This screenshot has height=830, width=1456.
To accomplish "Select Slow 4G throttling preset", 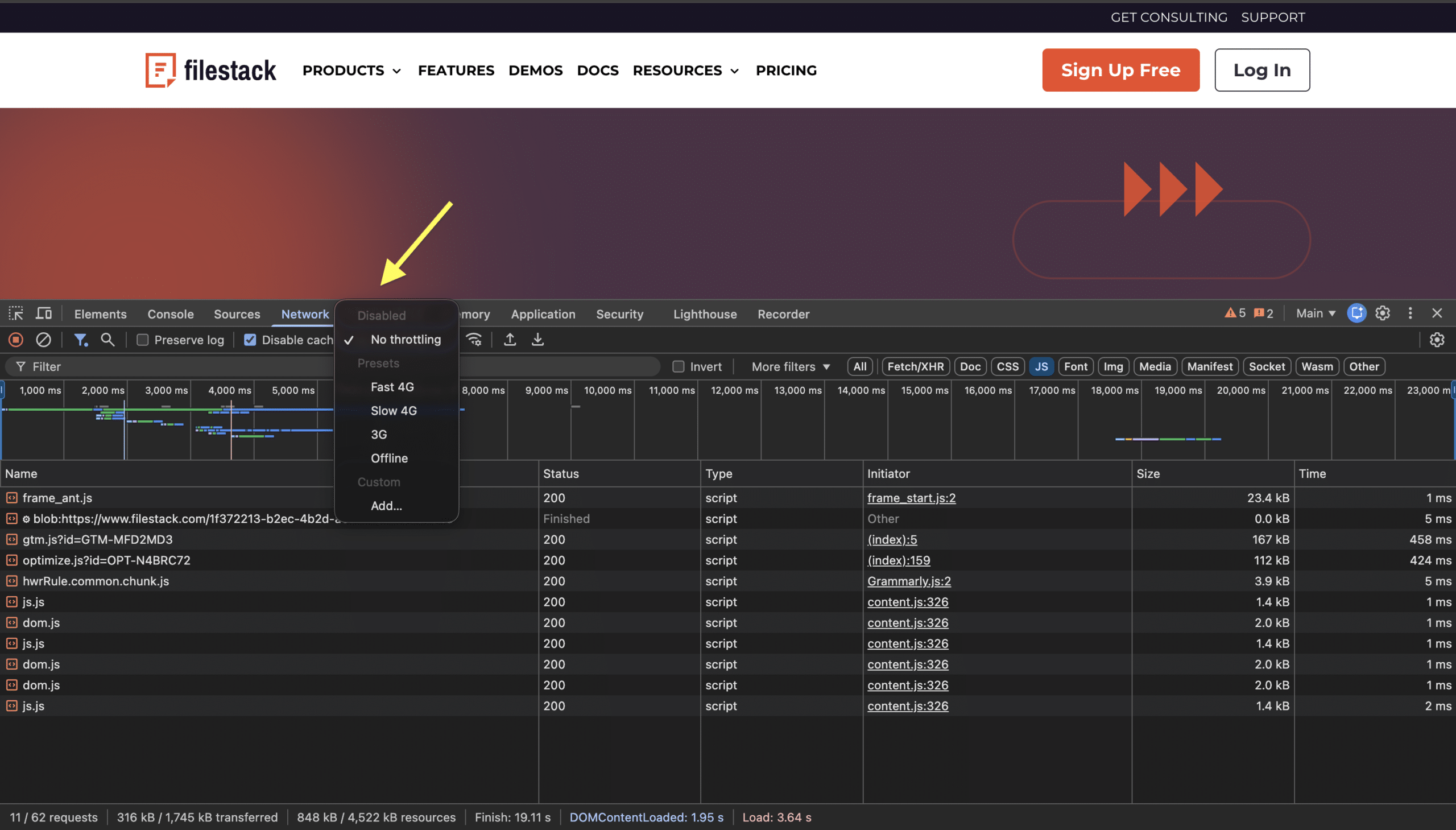I will click(396, 411).
